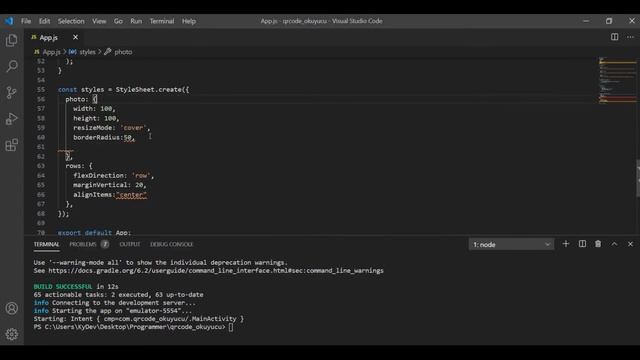Viewport: 640px width, 360px height.
Task: Click line number 55 in gutter
Action: [41, 89]
